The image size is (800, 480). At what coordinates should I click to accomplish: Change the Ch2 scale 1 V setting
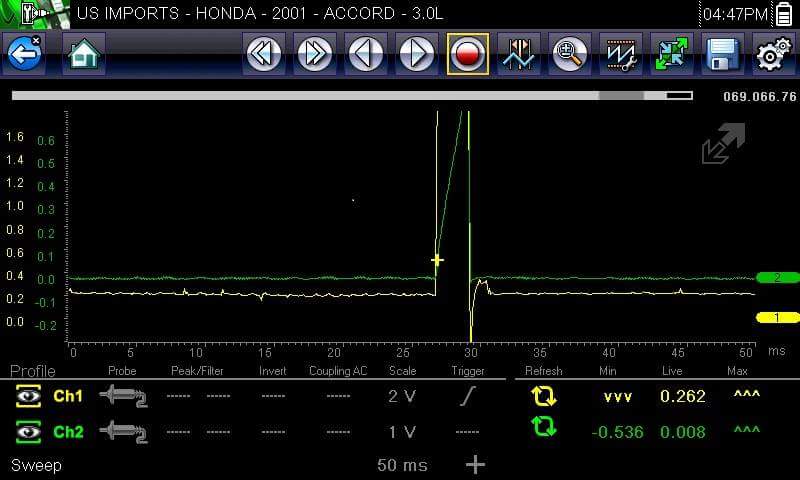click(x=401, y=432)
